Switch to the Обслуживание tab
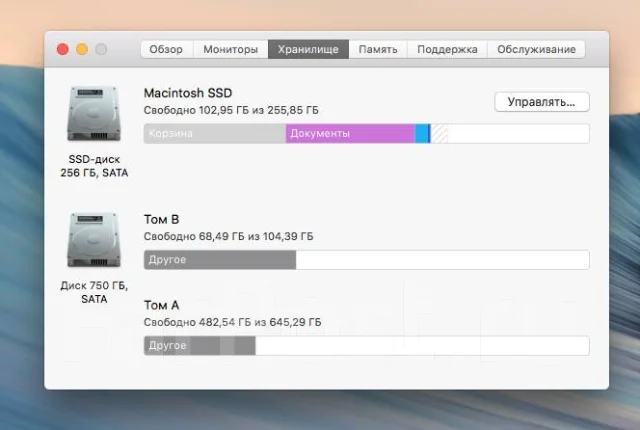640x430 pixels. pos(536,49)
